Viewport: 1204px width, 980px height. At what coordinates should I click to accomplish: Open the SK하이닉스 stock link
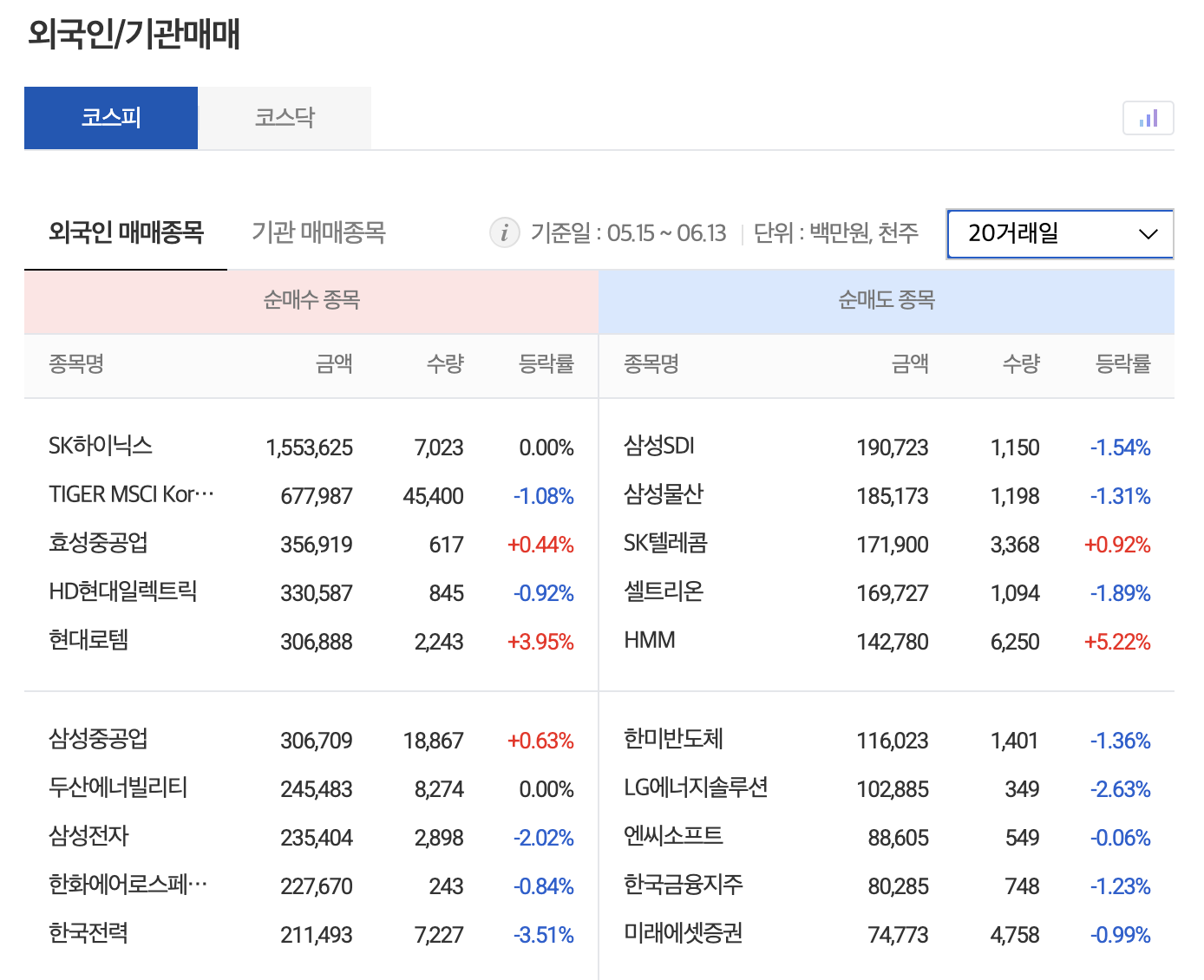101,446
